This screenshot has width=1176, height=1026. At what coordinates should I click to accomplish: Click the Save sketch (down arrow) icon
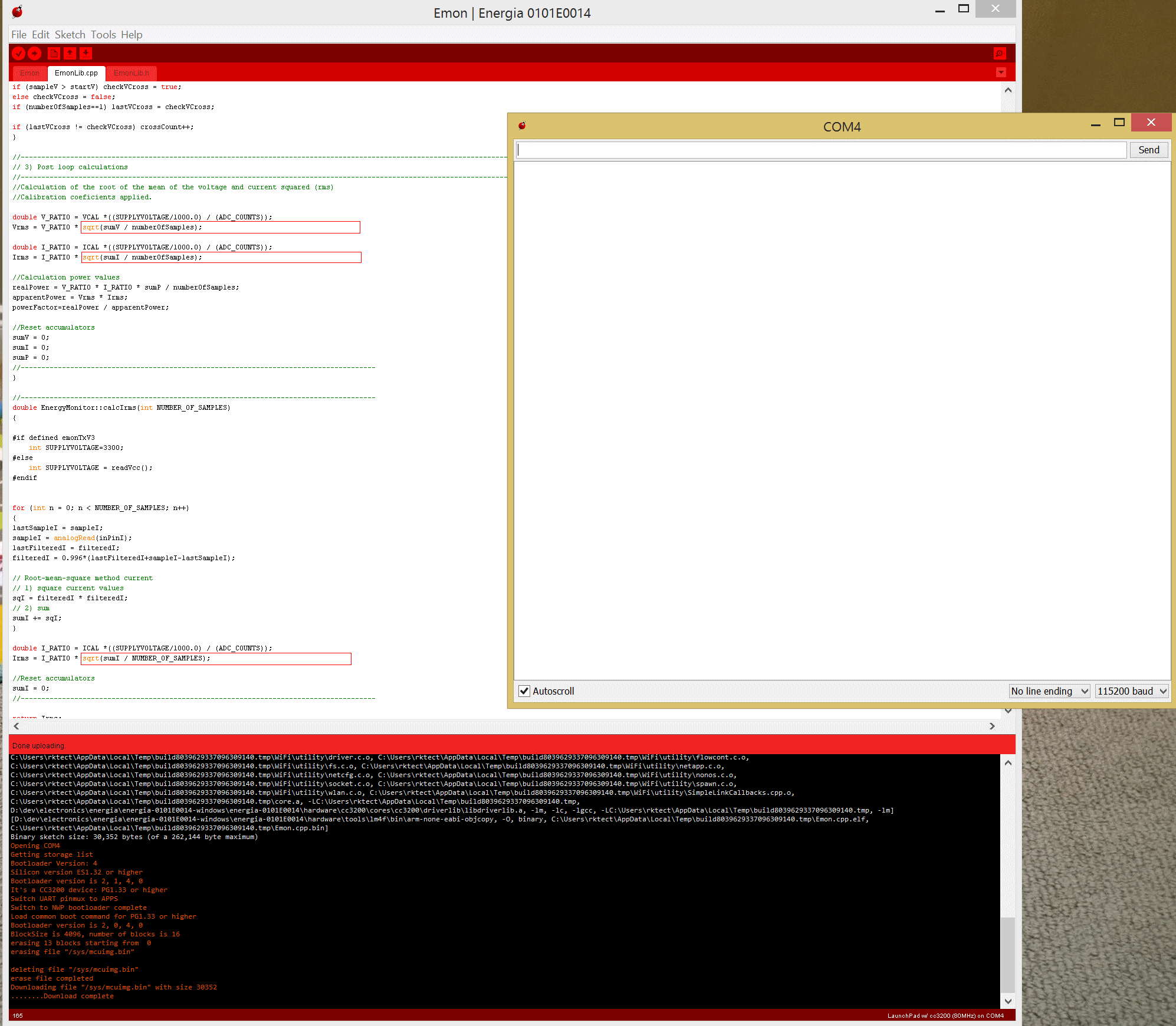click(x=86, y=54)
